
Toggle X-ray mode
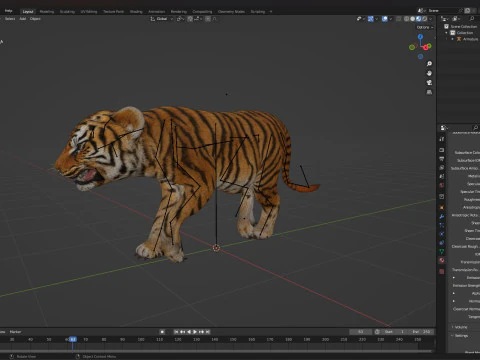click(399, 19)
